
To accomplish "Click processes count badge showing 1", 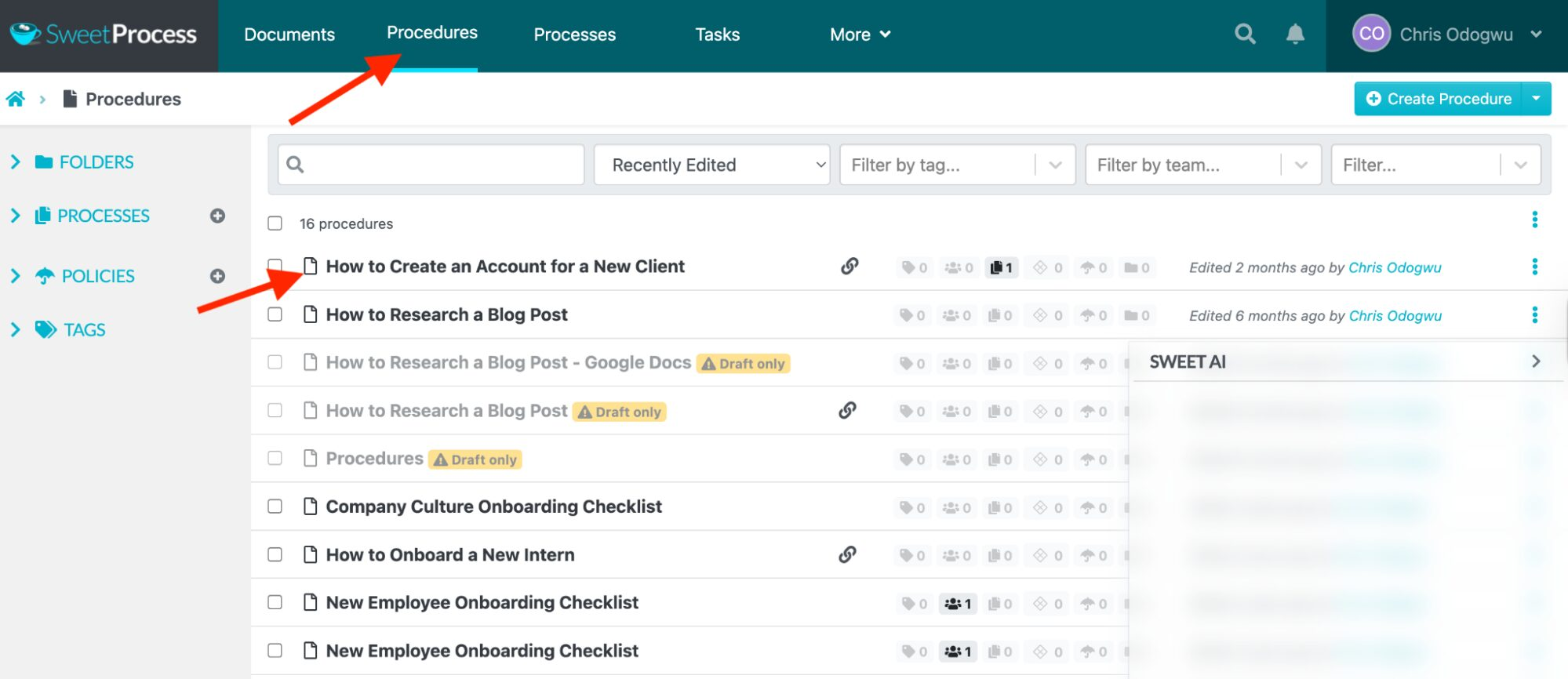I will point(1001,267).
